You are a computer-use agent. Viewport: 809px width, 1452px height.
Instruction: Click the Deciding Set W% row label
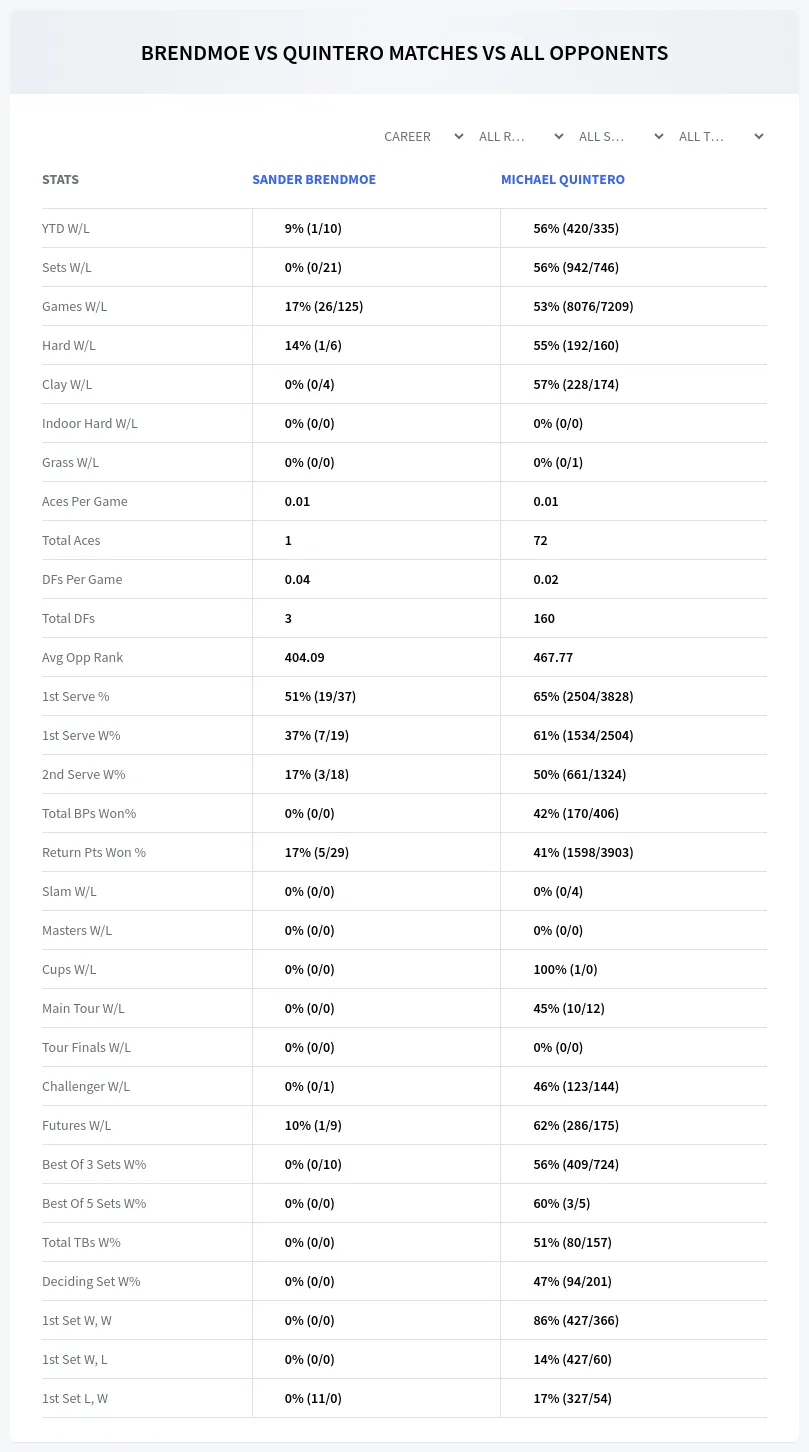[91, 1282]
